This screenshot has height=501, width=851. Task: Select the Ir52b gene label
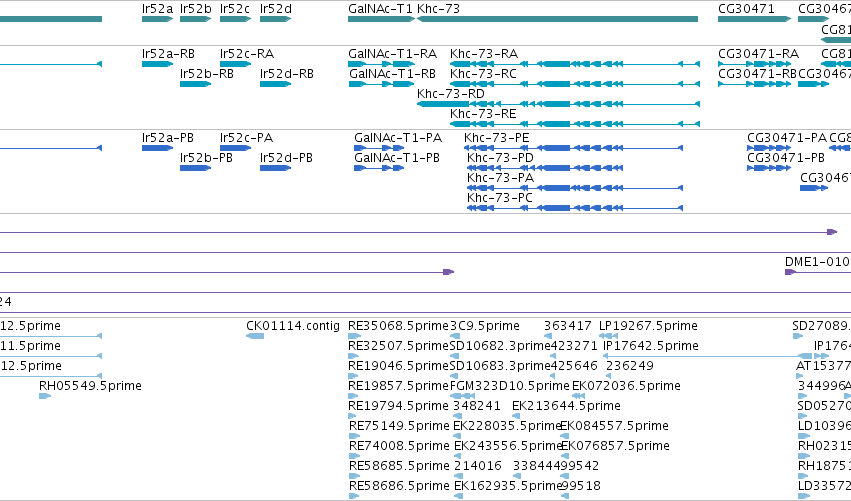pos(195,9)
